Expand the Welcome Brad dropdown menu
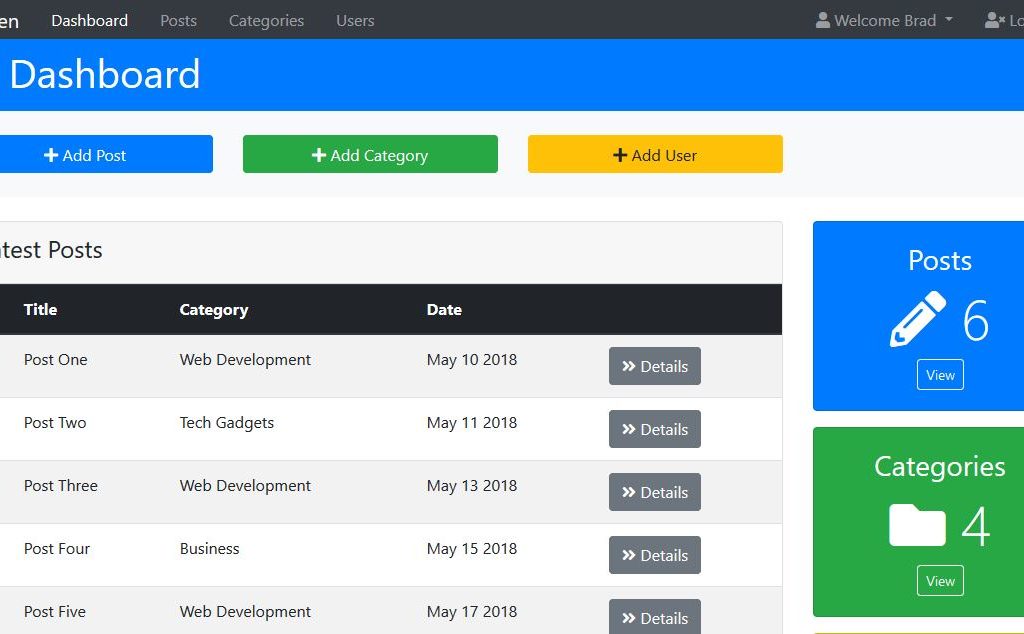The height and width of the screenshot is (634, 1024). pyautogui.click(x=885, y=20)
